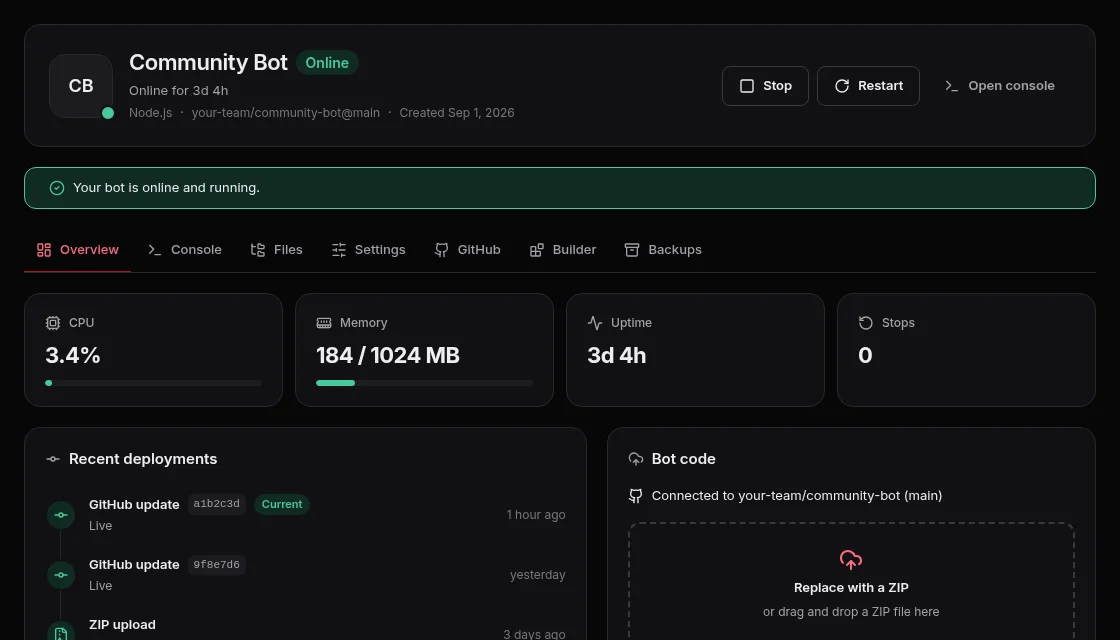Click the Connected to your-team/community-bot (main) text
Viewport: 1120px width, 640px height.
click(x=796, y=496)
